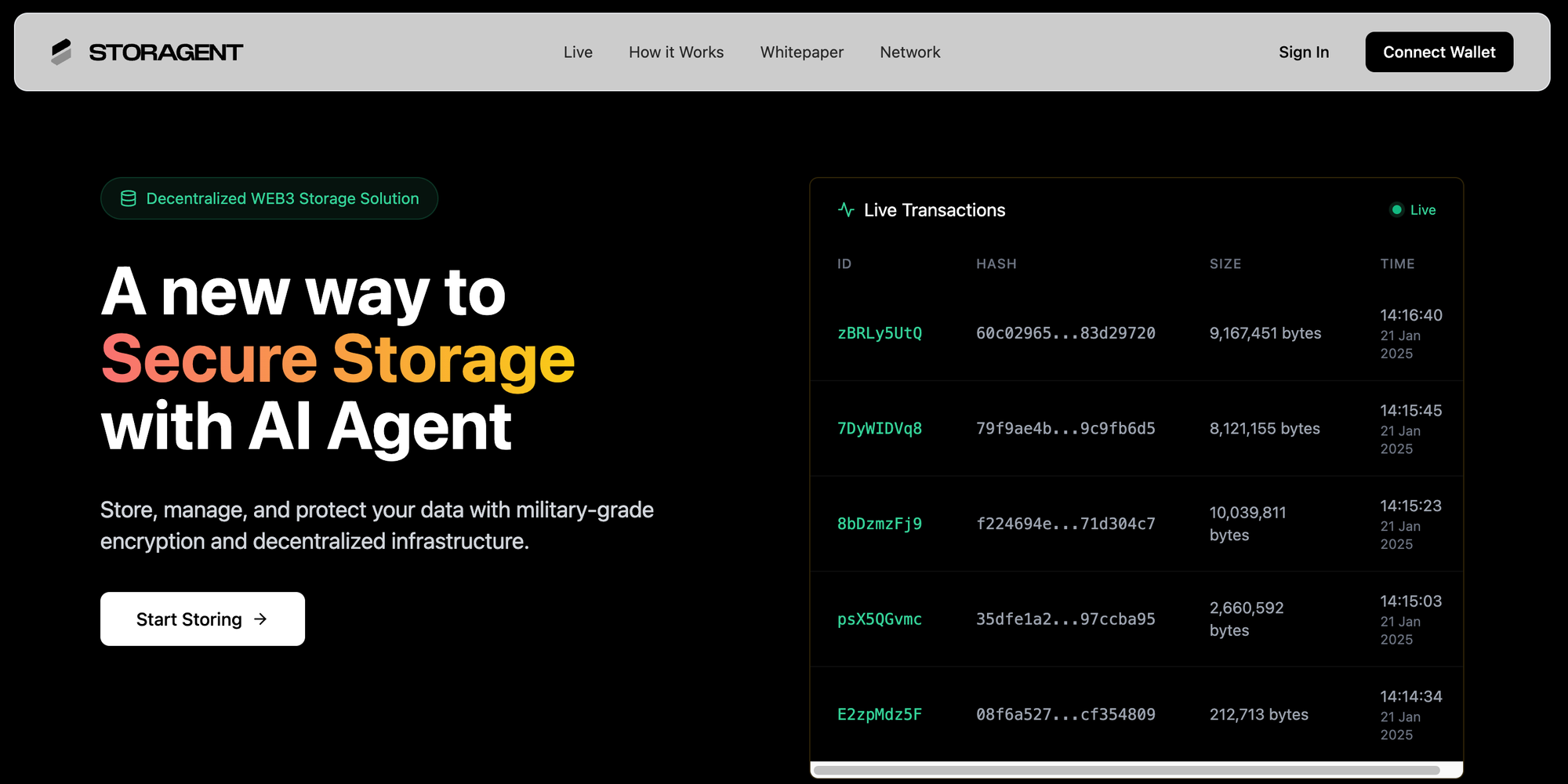Click the Secure Storage gradient headline

pyautogui.click(x=338, y=359)
